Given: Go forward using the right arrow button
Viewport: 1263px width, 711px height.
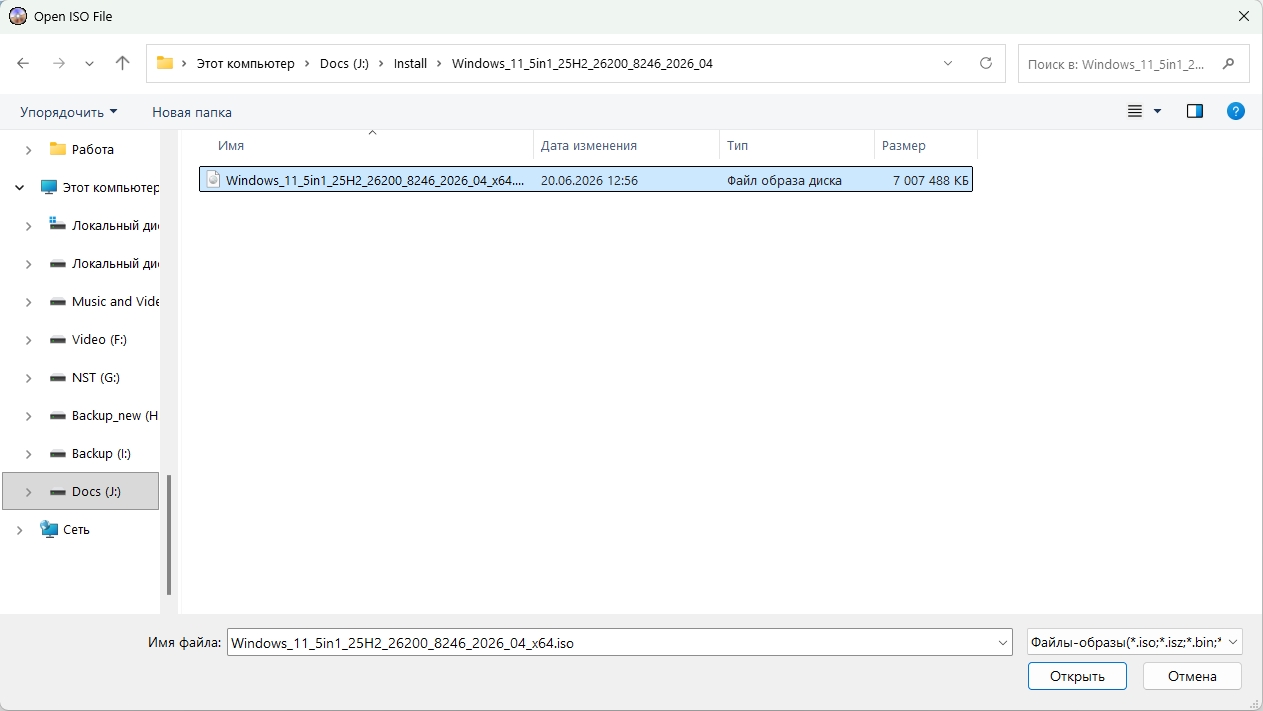Looking at the screenshot, I should click(59, 63).
